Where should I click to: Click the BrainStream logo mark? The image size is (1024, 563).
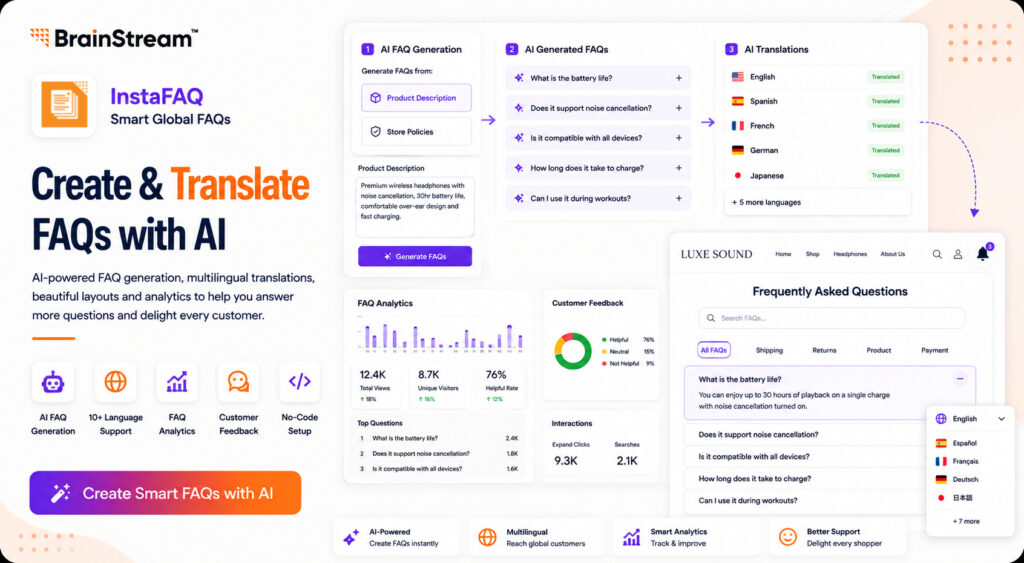click(x=40, y=37)
